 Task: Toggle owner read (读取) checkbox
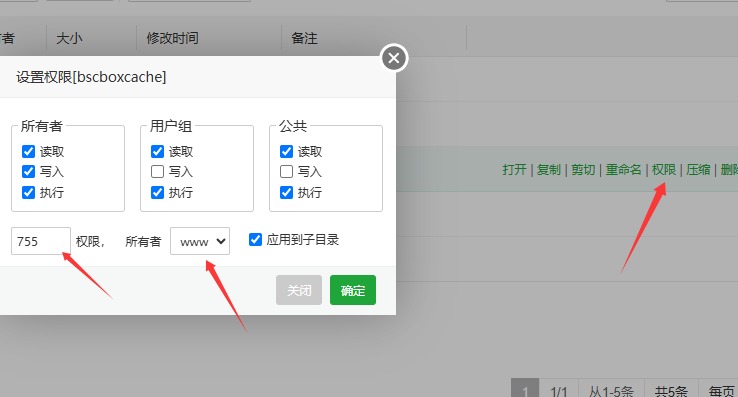28,151
